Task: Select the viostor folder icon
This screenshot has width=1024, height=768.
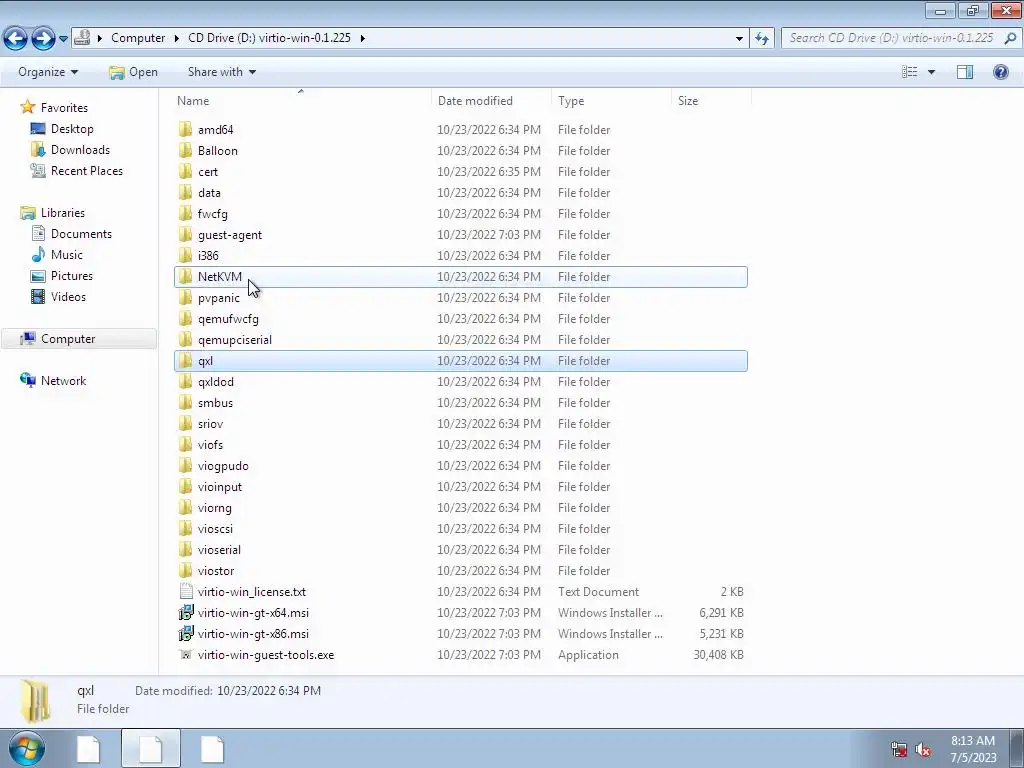Action: coord(185,570)
